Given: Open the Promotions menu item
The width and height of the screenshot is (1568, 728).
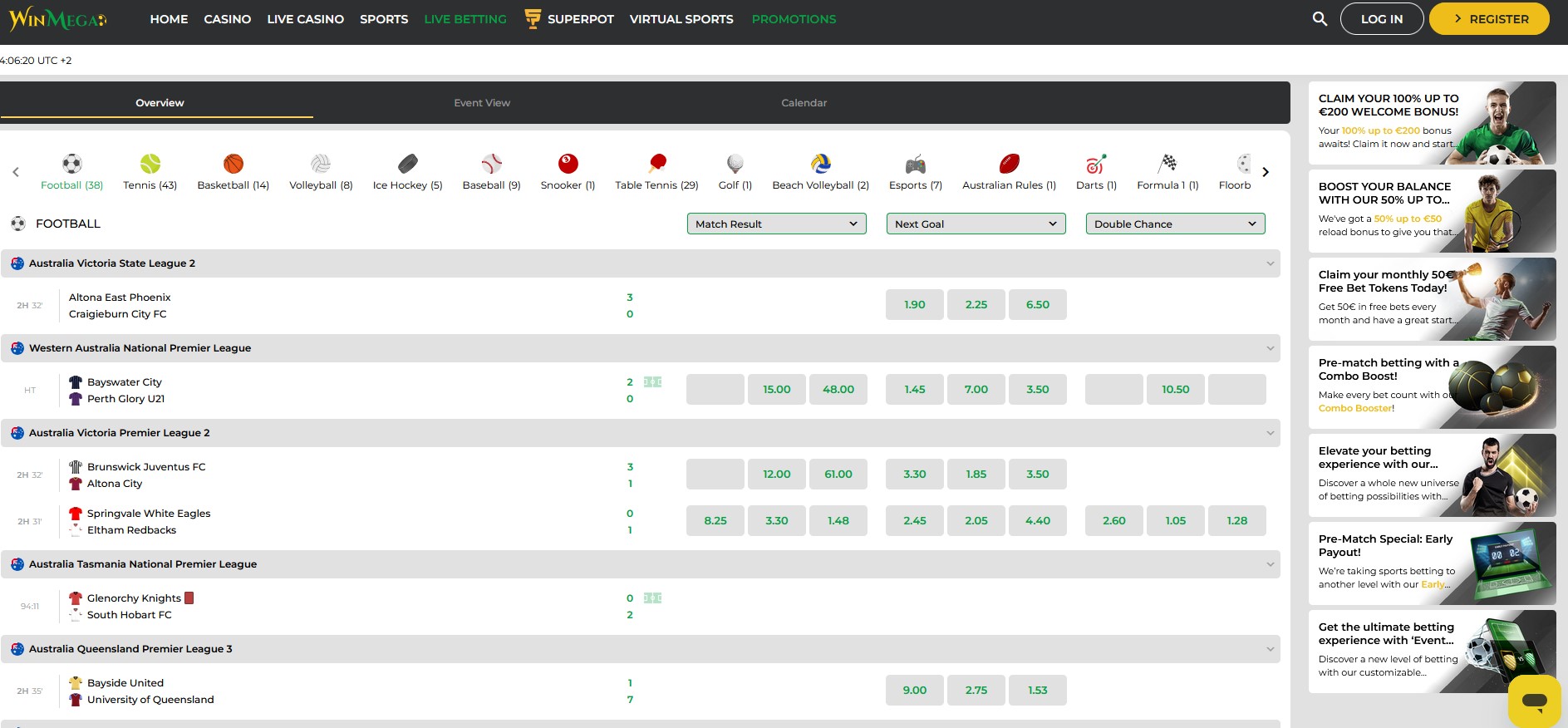Looking at the screenshot, I should (794, 19).
